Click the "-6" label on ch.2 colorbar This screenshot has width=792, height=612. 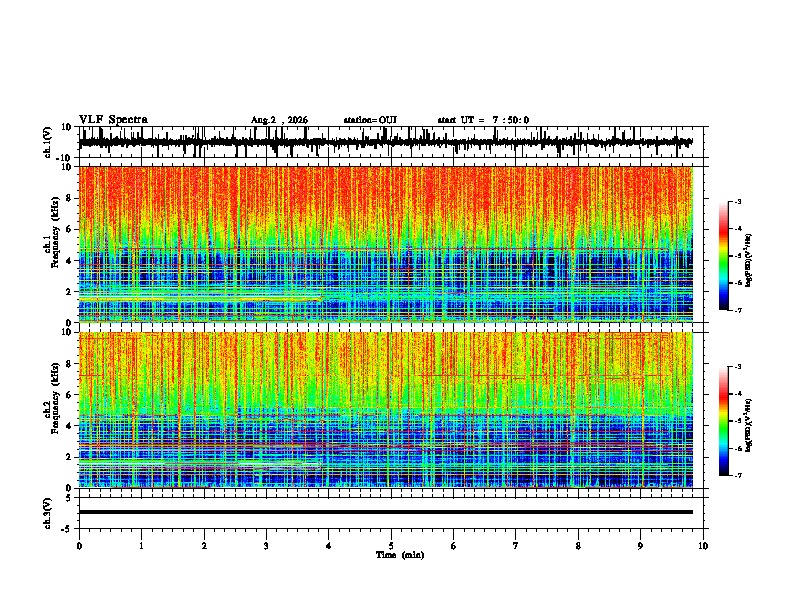[737, 448]
